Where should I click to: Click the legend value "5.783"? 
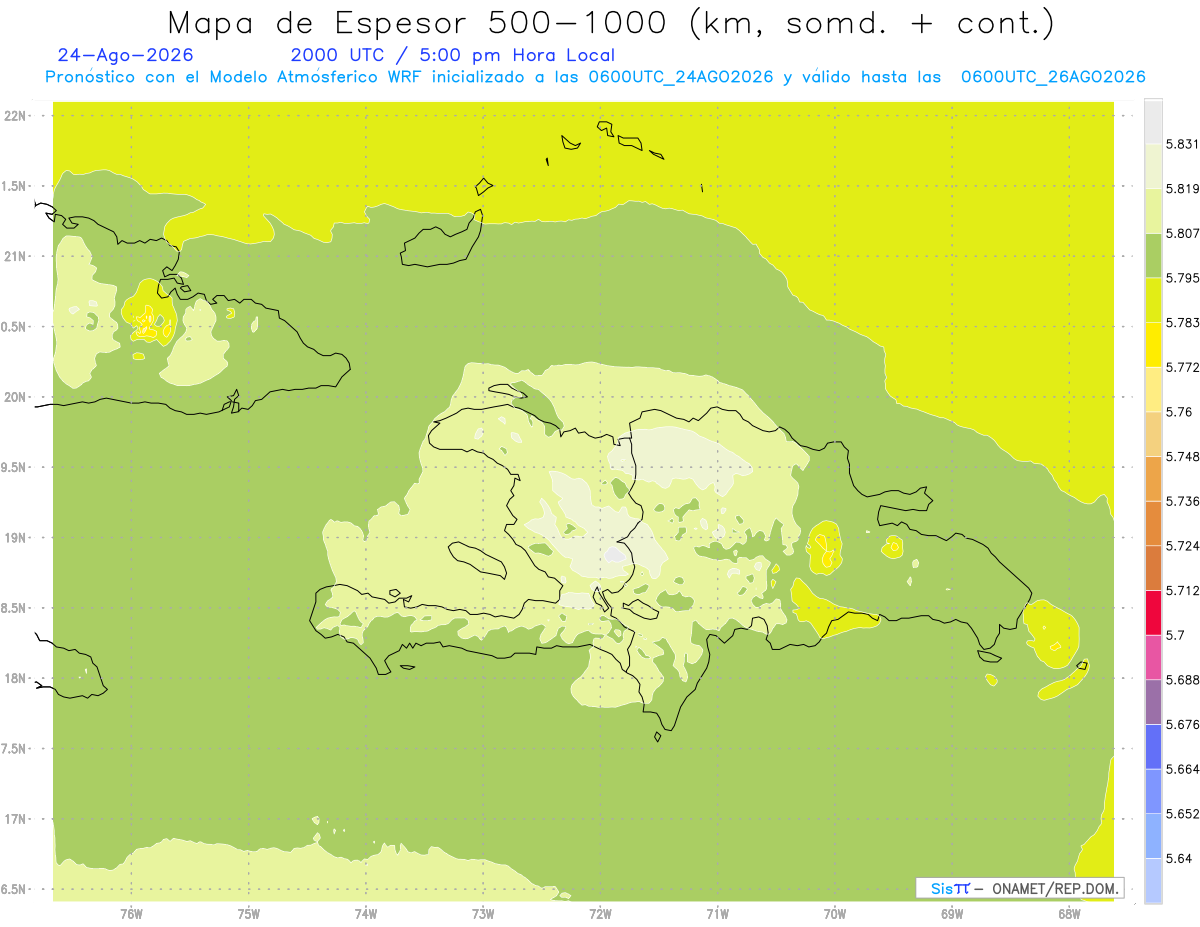click(1182, 323)
